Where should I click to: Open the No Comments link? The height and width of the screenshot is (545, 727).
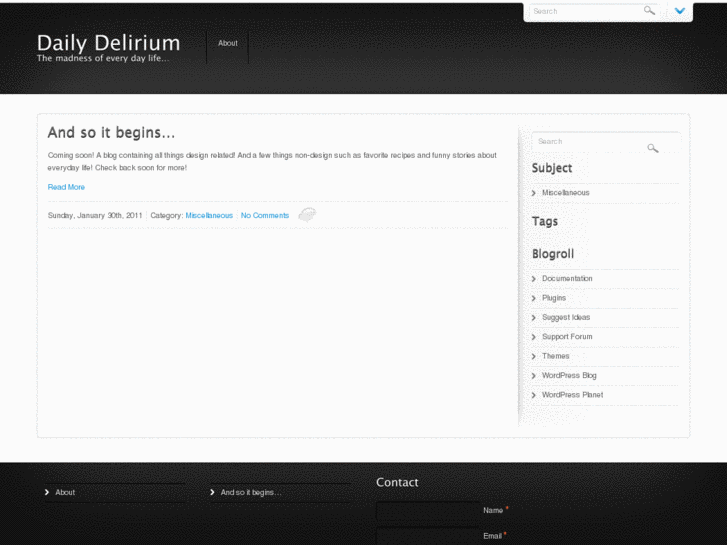pos(265,215)
